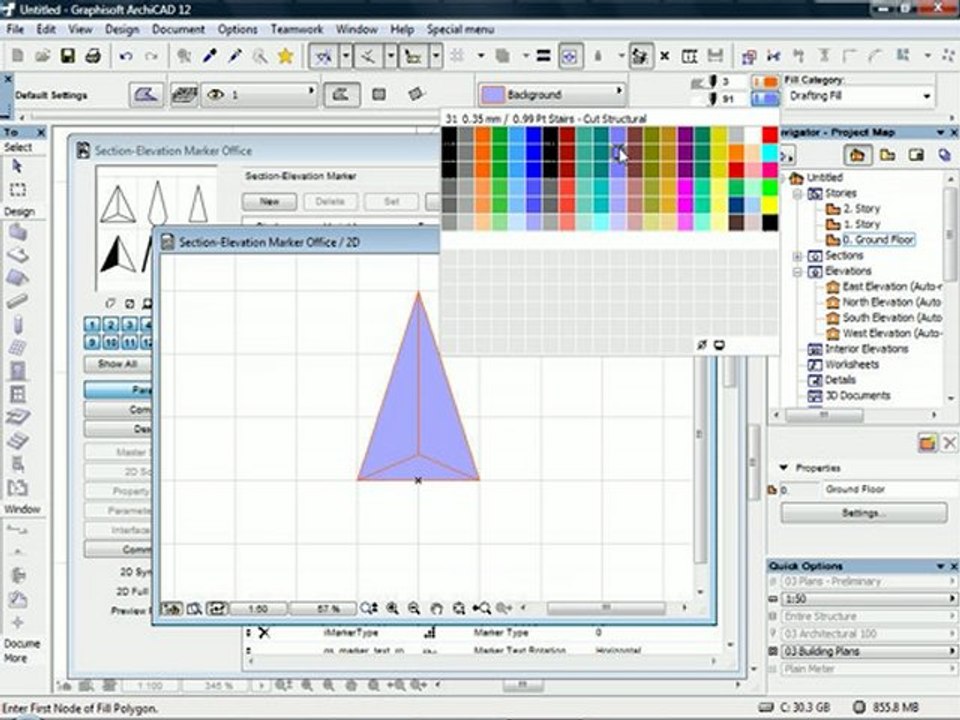
Task: Click the Save icon in the toolbar
Action: 68,56
